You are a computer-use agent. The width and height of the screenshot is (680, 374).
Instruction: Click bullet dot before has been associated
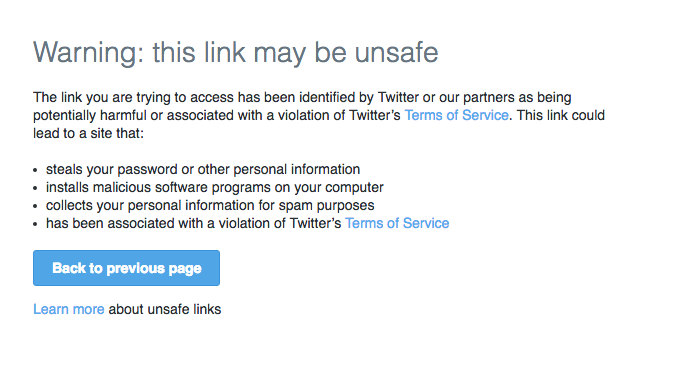(x=36, y=224)
